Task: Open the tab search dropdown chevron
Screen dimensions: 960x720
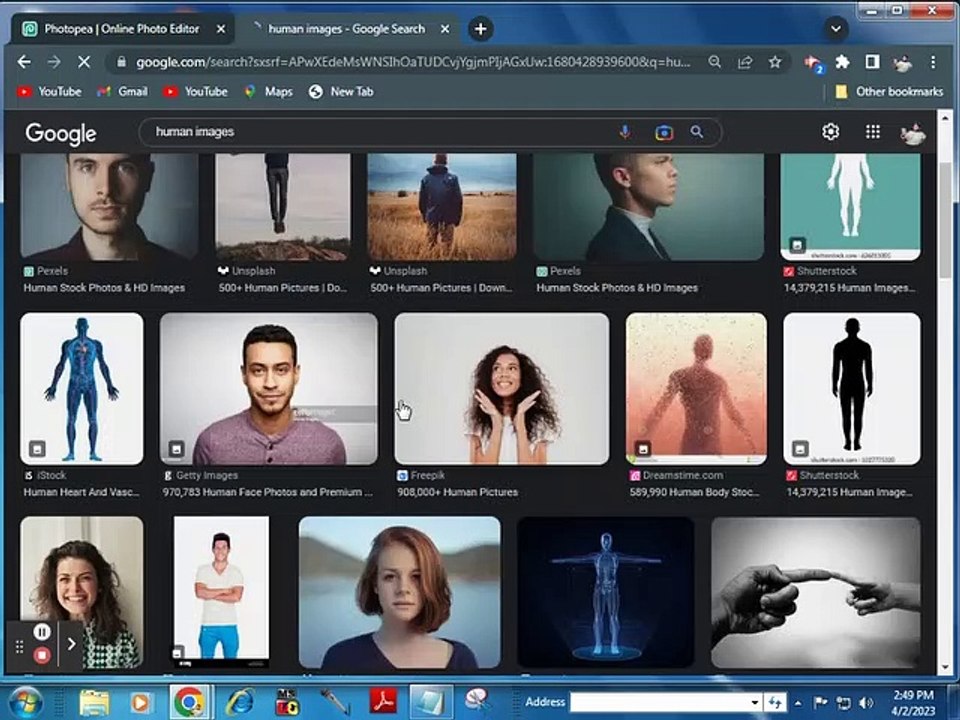Action: (836, 29)
